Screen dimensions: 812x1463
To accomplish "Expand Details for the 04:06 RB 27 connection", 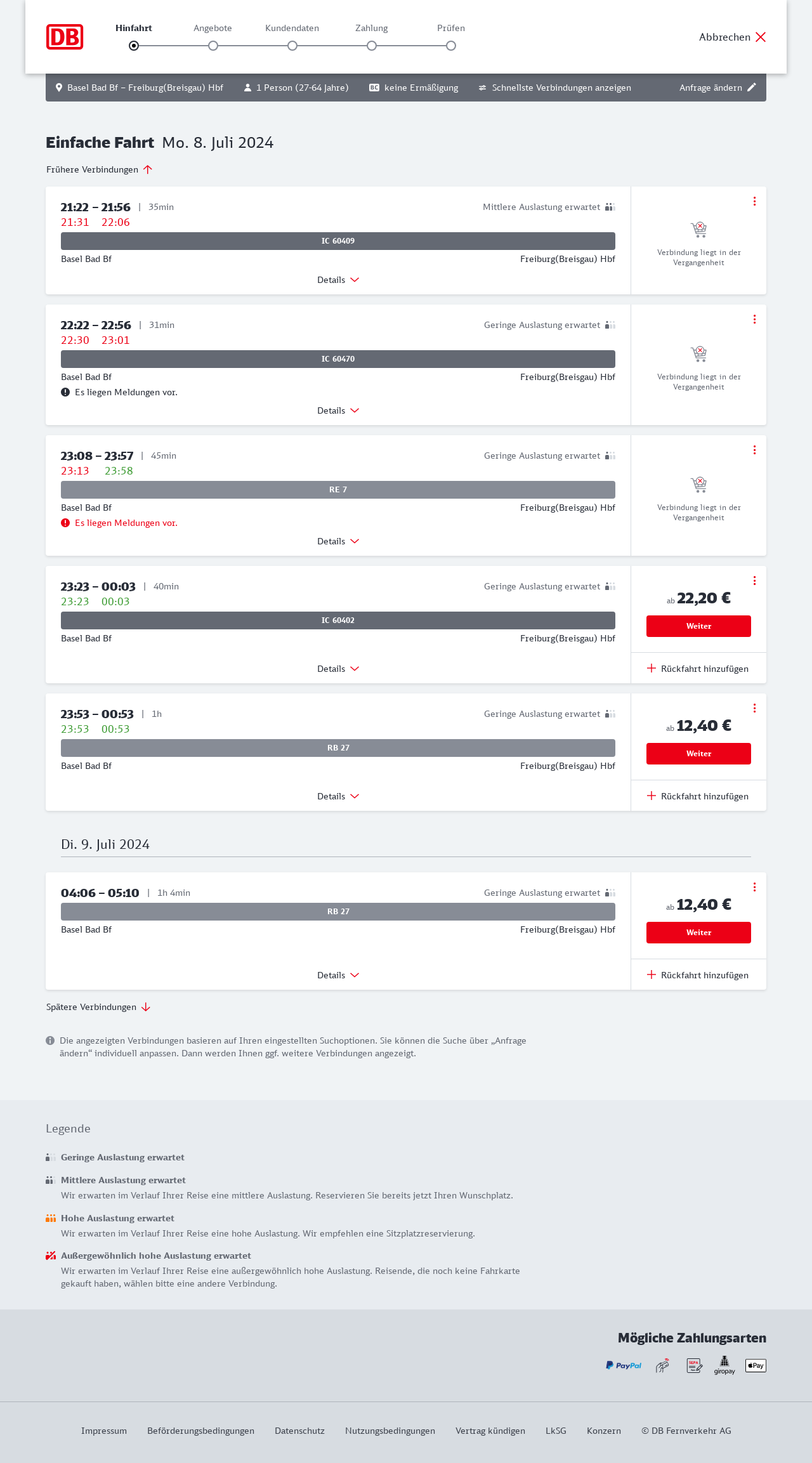I will (337, 975).
